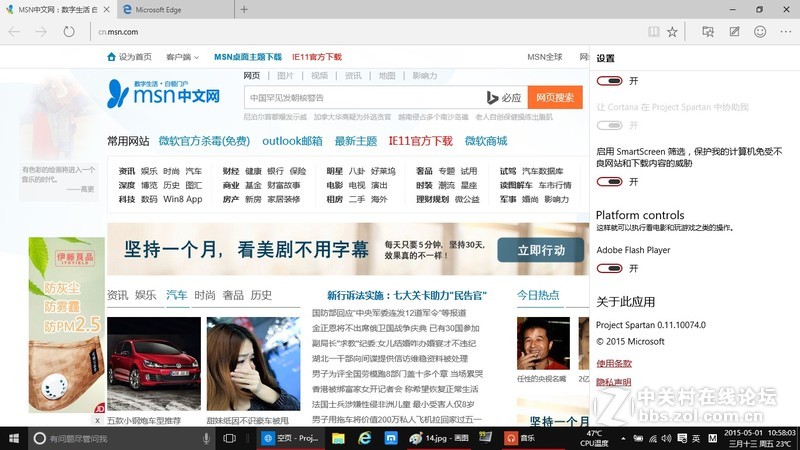
Task: Select 汽车 news tab
Action: click(177, 295)
